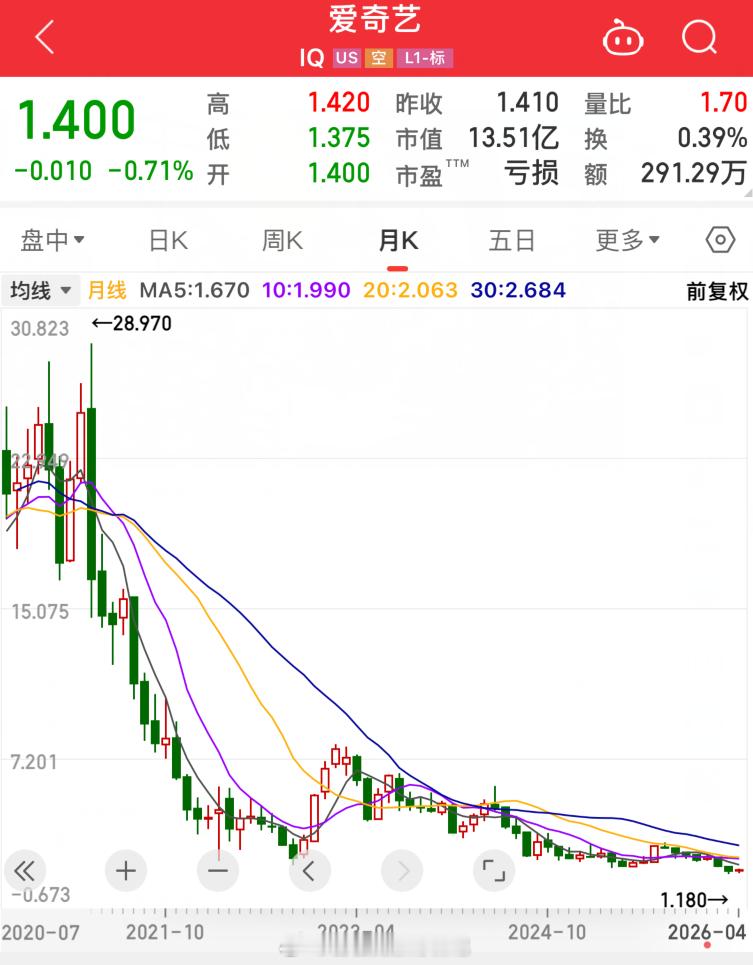This screenshot has height=965, width=753.
Task: Tap the previous close 1.410
Action: [x=528, y=103]
